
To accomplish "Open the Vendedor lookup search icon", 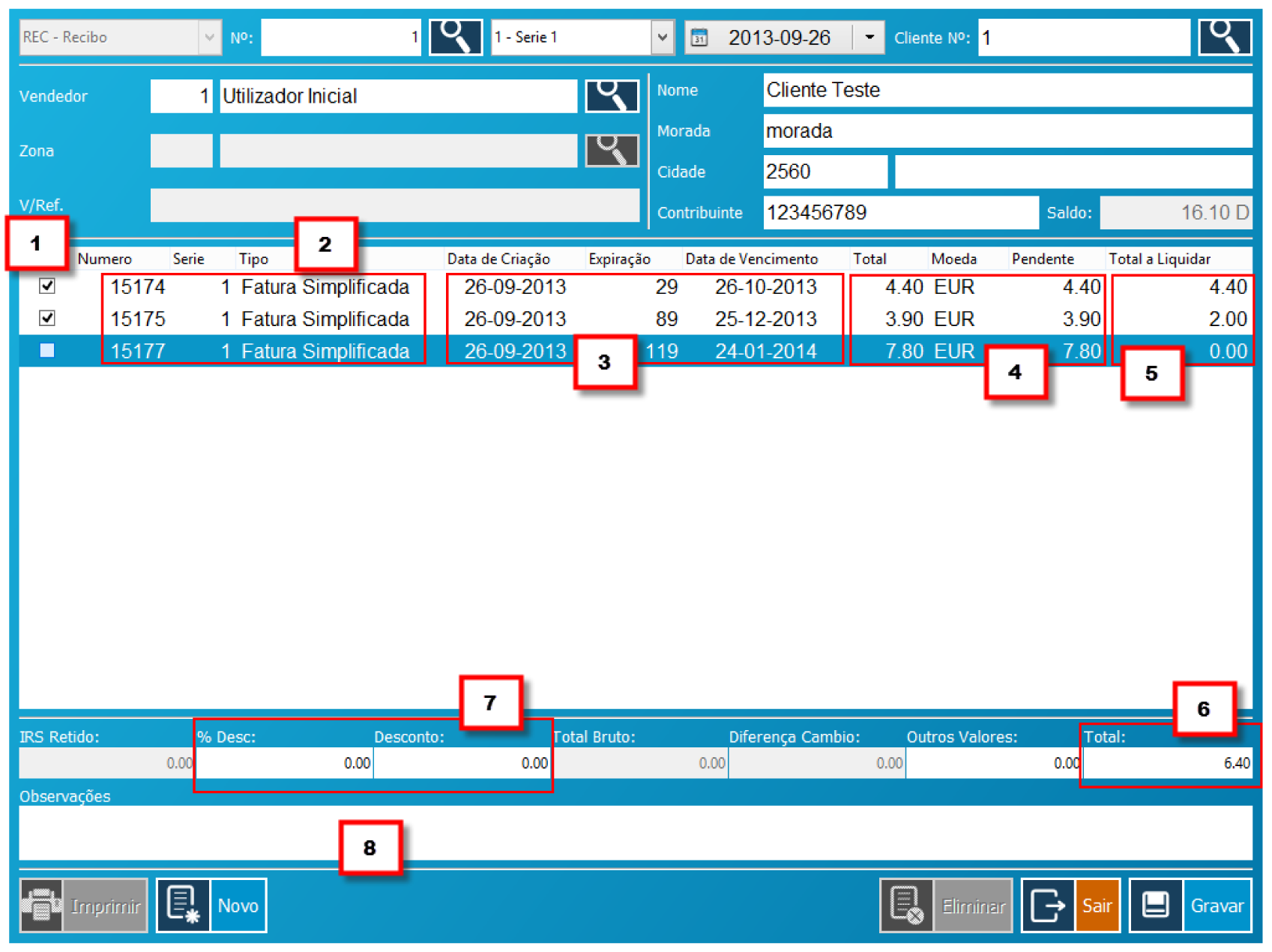I will coord(612,96).
